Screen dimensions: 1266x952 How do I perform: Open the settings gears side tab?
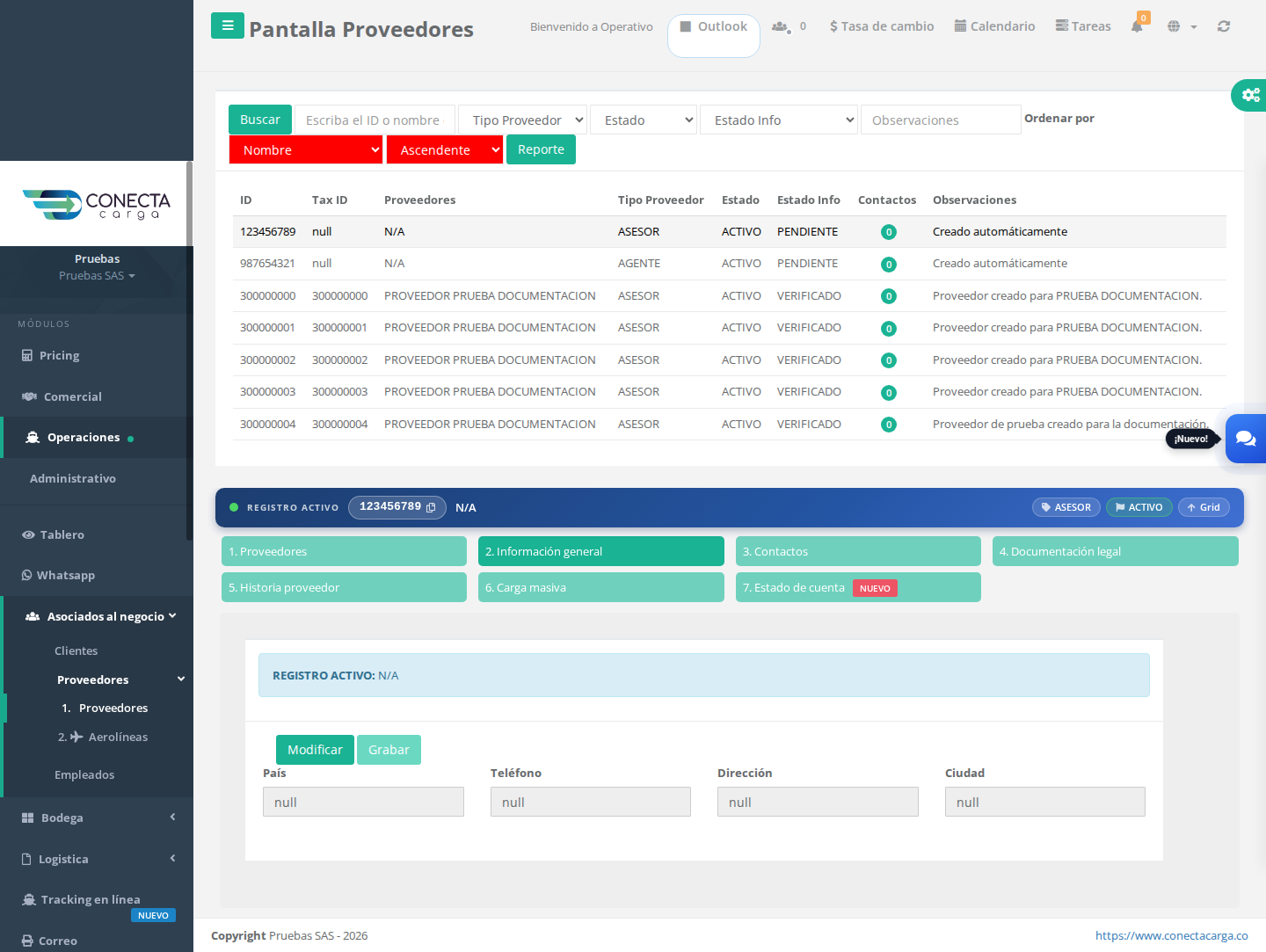click(1249, 95)
